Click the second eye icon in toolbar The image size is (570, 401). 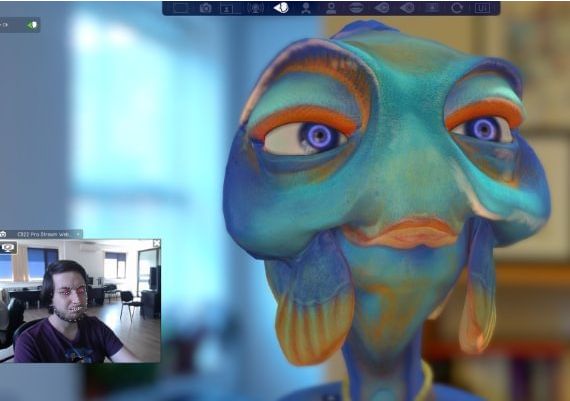(407, 8)
